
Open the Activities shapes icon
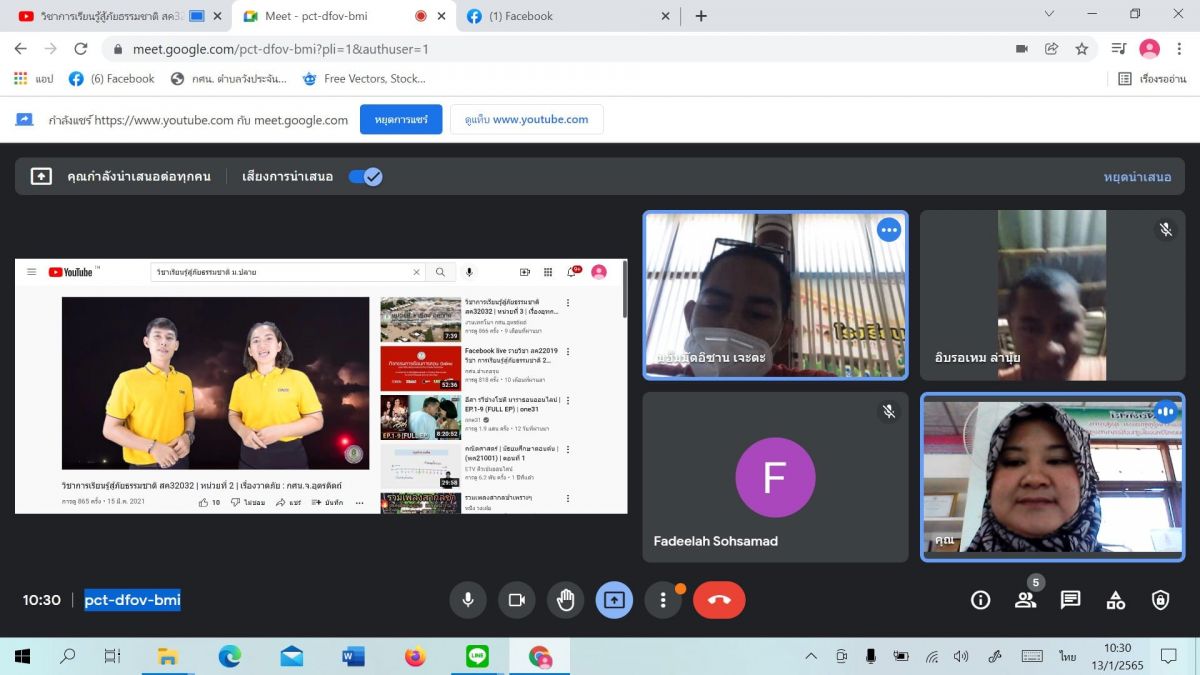click(x=1115, y=600)
